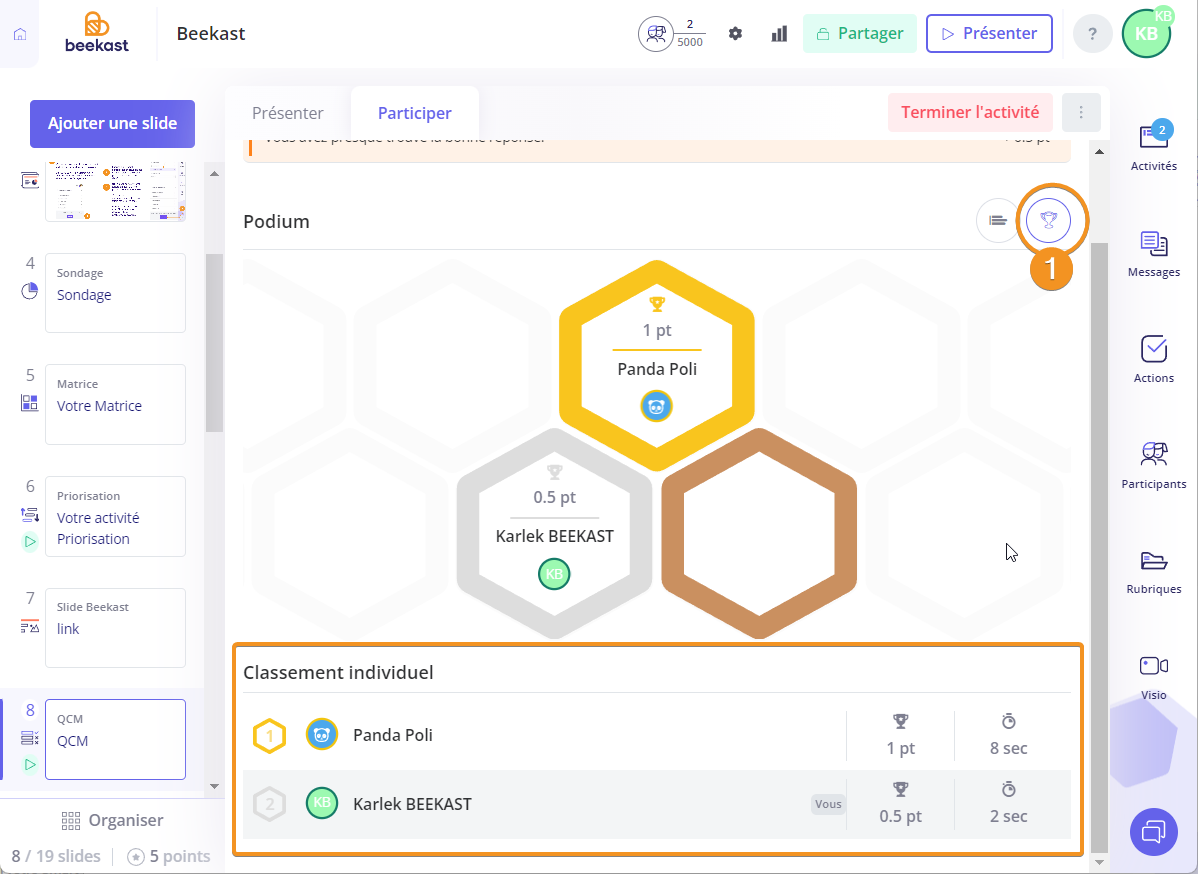Open the KB user profile avatar

click(1146, 34)
